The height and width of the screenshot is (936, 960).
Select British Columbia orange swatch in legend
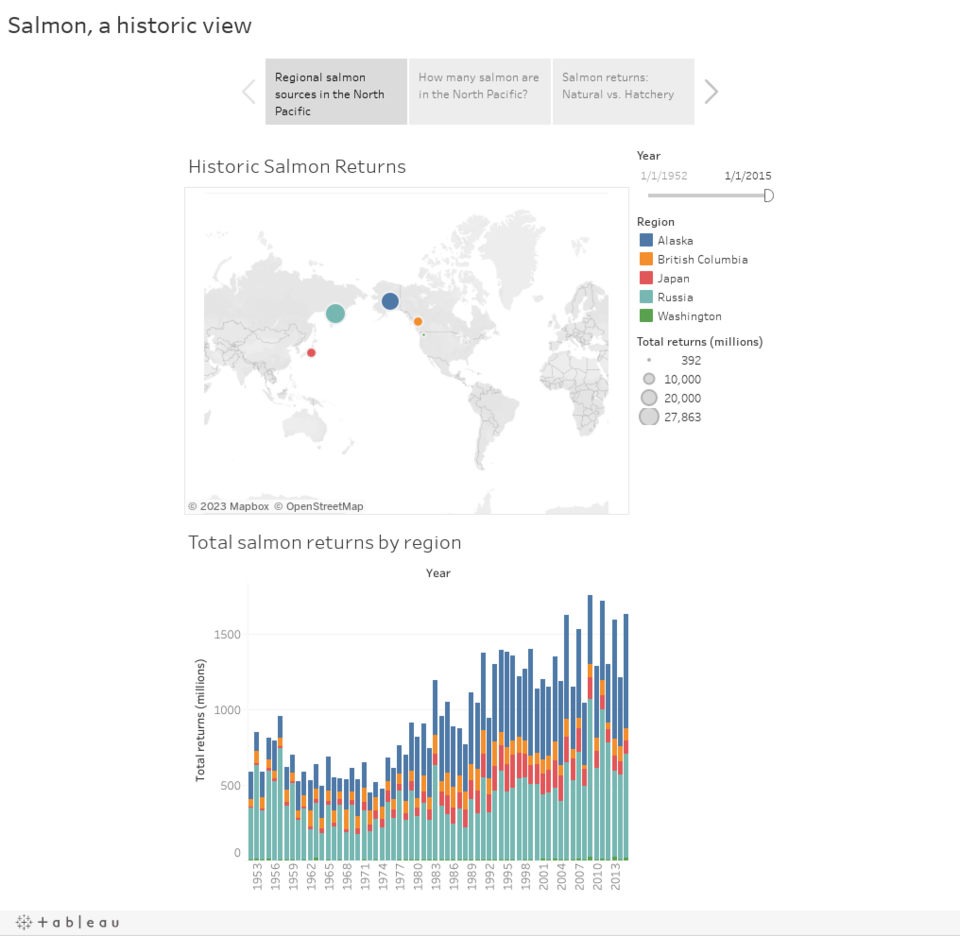pyautogui.click(x=646, y=259)
